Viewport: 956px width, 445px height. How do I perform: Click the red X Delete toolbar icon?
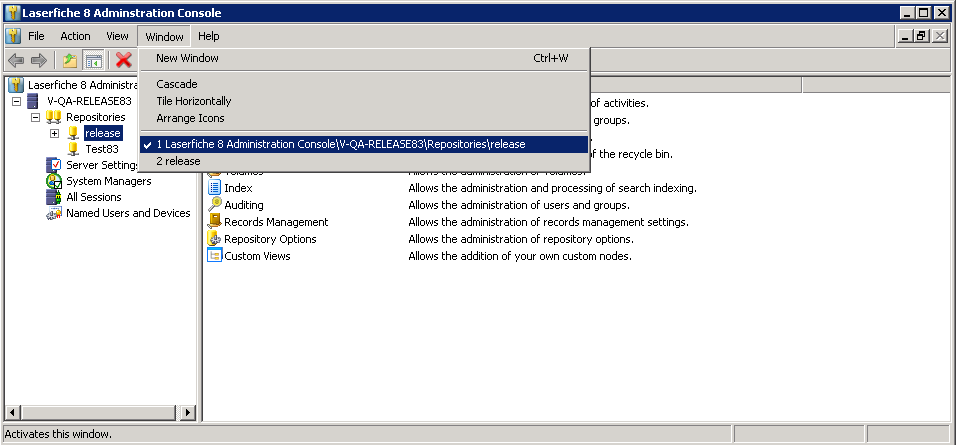click(124, 60)
